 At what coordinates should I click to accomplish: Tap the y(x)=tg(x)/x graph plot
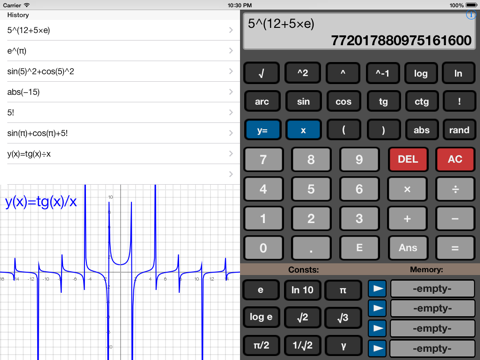click(x=120, y=272)
